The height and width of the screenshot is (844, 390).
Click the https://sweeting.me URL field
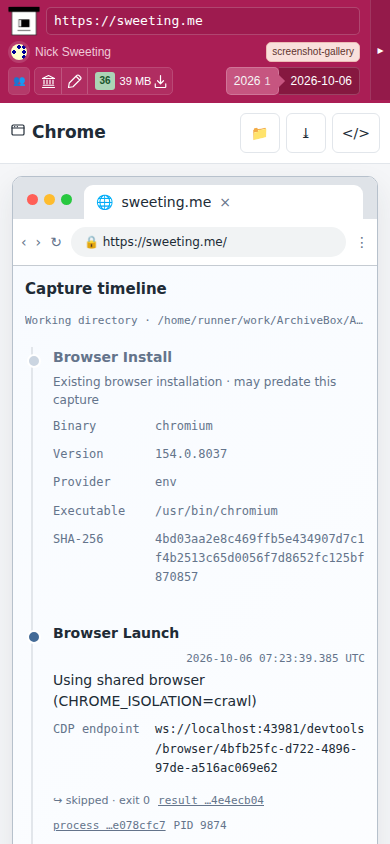[x=203, y=21]
